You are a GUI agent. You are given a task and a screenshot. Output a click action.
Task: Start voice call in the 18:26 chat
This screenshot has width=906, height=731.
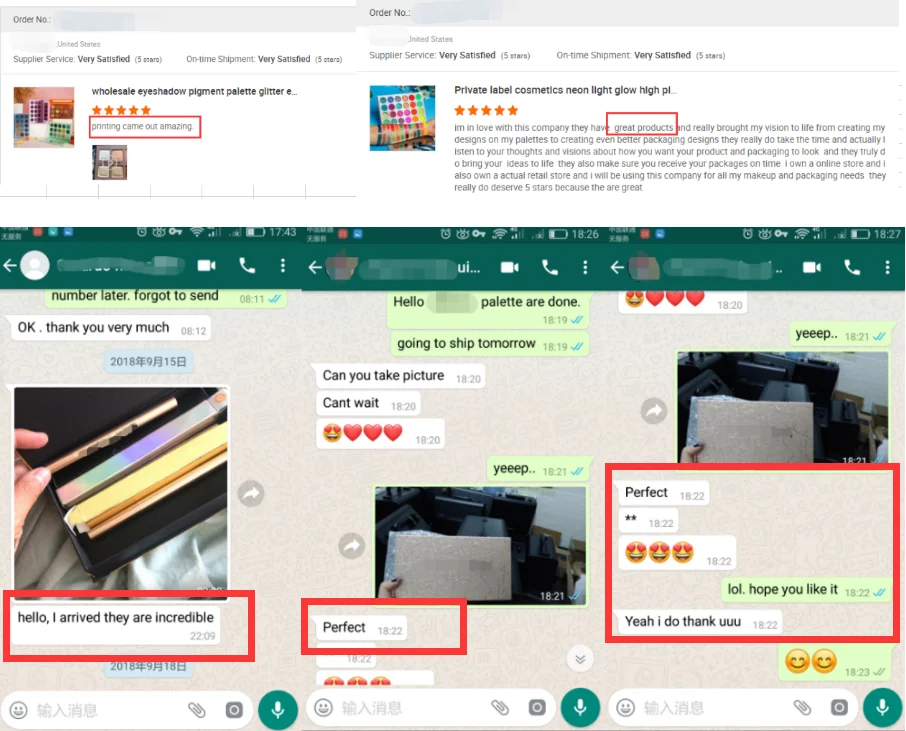(x=549, y=267)
